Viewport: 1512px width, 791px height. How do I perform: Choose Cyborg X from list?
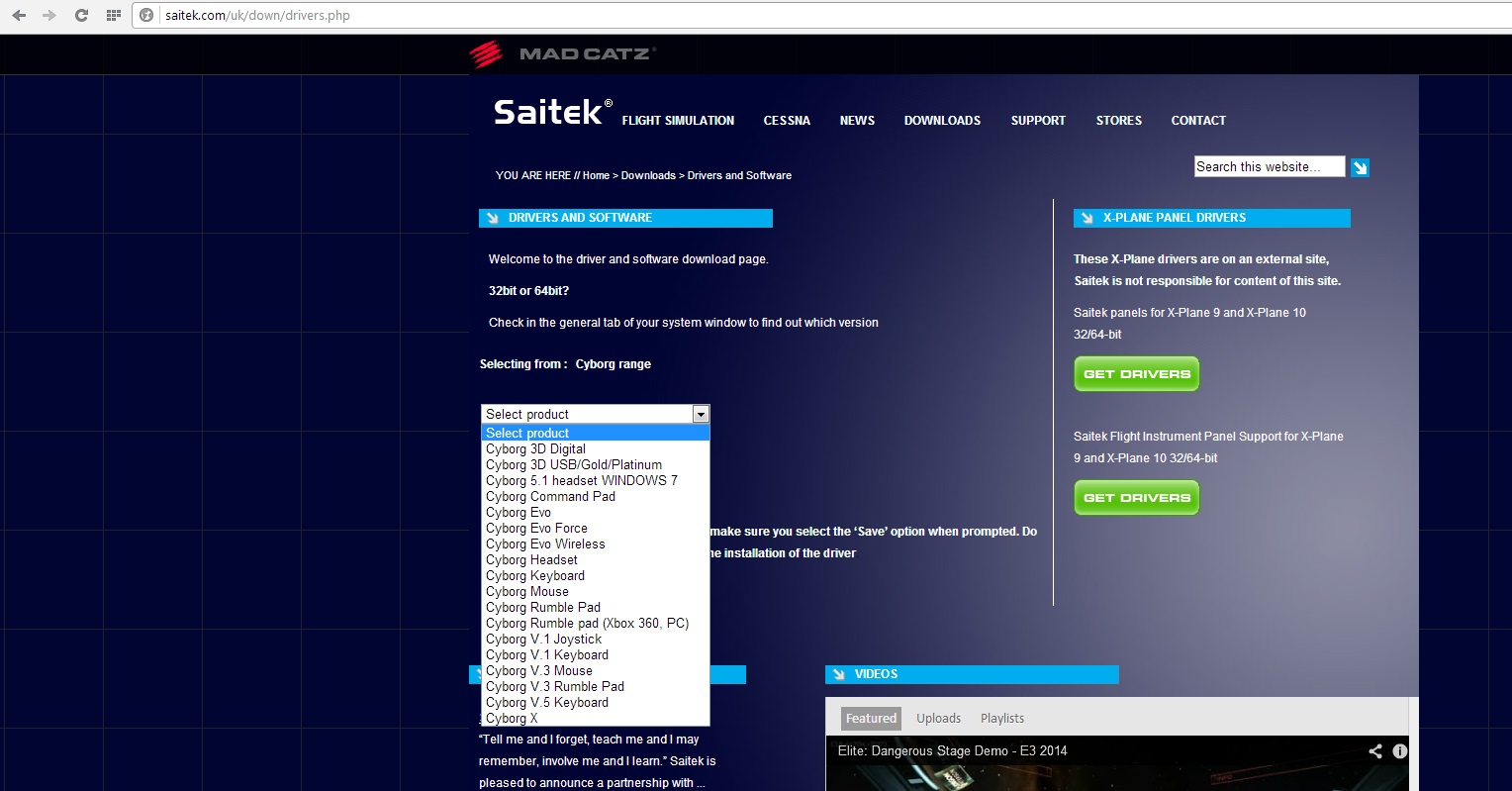pyautogui.click(x=596, y=718)
